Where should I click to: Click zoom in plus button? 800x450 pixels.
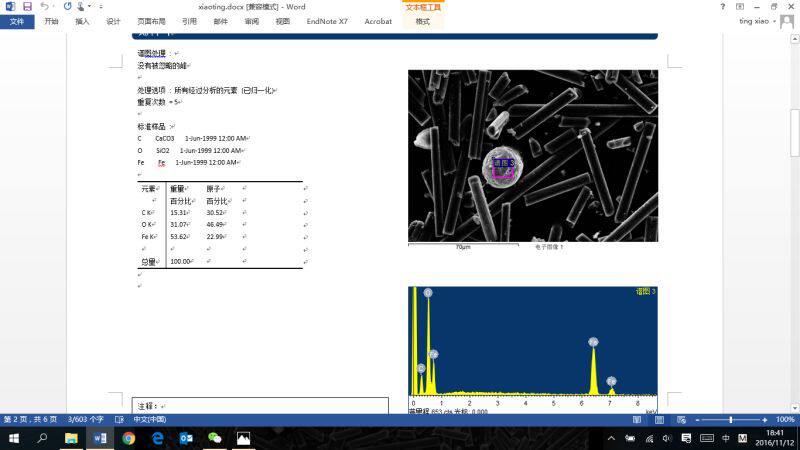(x=764, y=419)
